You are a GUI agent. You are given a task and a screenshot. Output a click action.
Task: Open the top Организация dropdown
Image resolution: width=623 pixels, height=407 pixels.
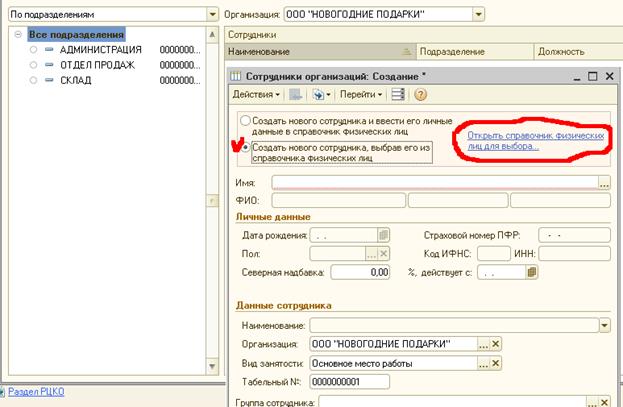point(478,15)
